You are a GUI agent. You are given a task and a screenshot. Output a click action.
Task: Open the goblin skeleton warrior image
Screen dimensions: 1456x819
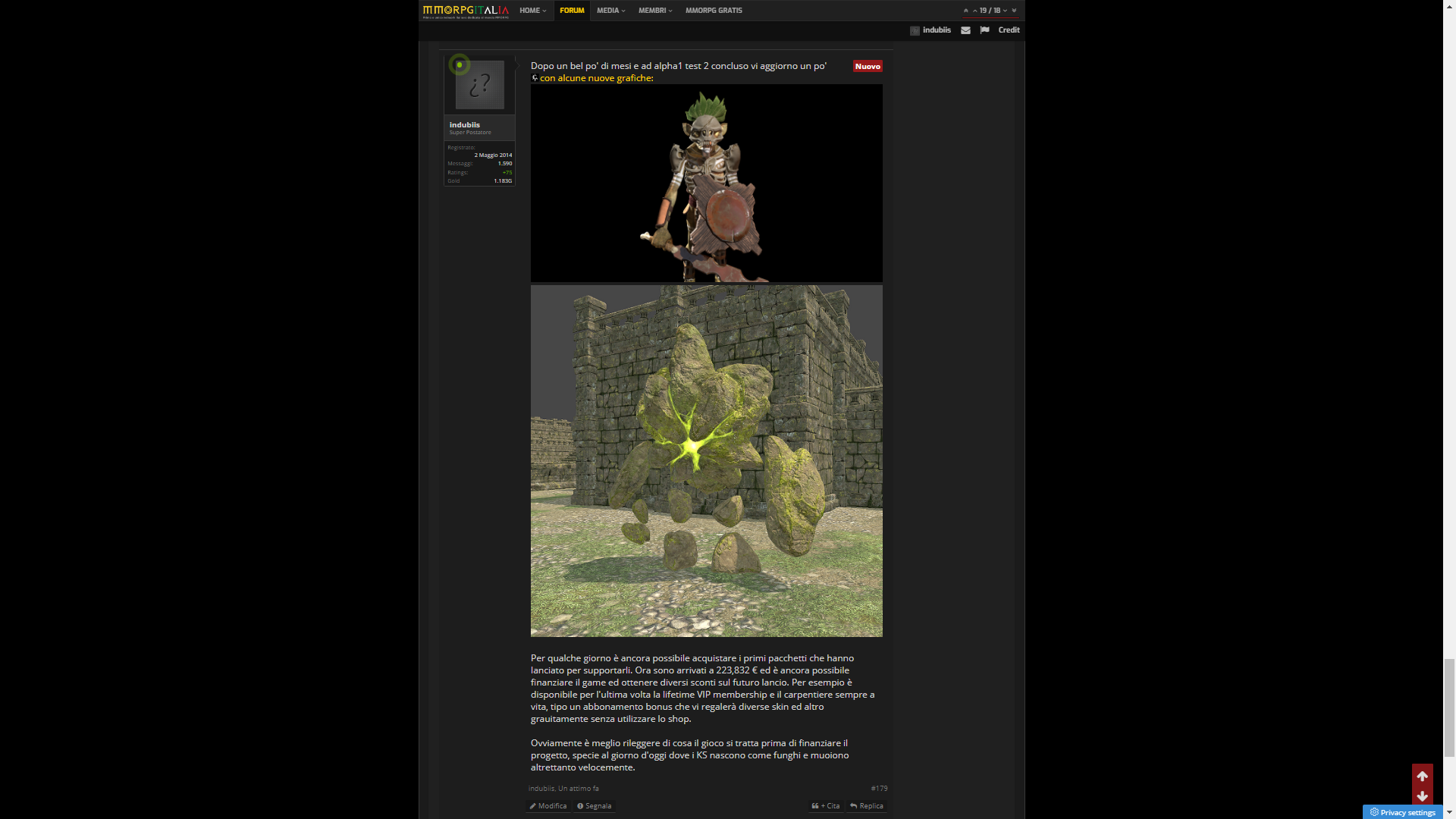(x=706, y=184)
